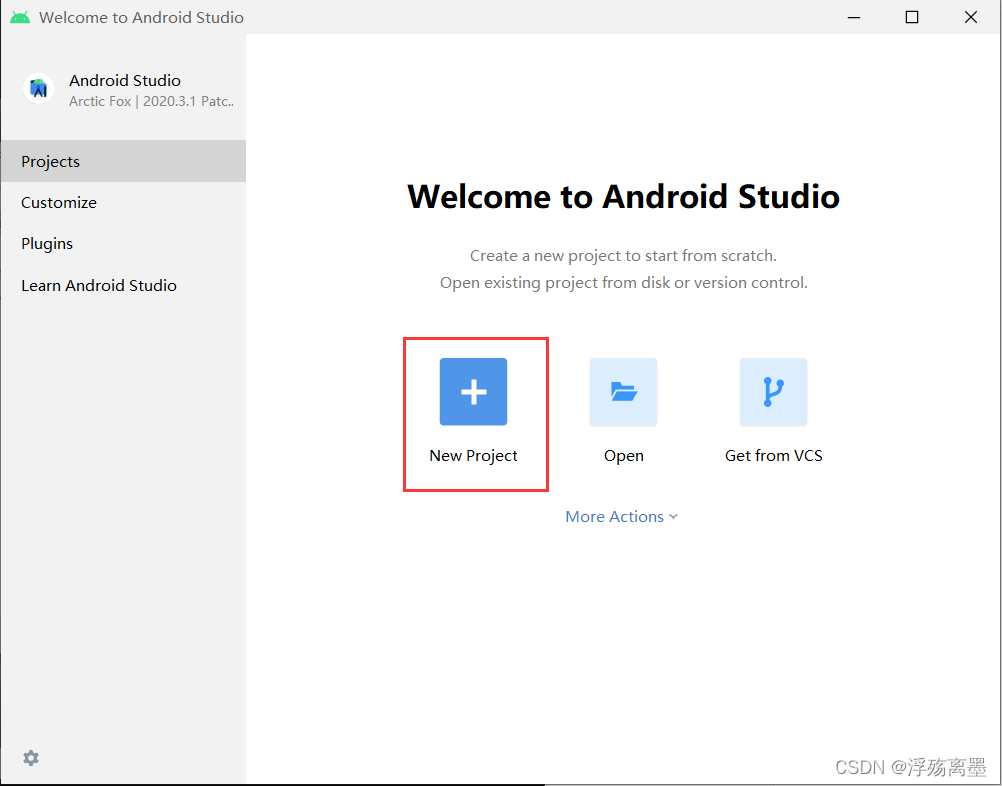The image size is (1002, 786).
Task: Switch to the Customize tab
Action: tap(123, 203)
